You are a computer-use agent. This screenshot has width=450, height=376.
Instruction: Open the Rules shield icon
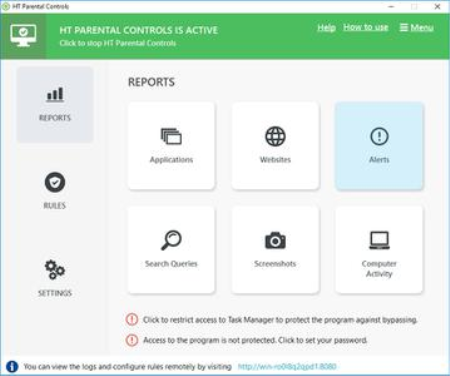click(x=55, y=182)
